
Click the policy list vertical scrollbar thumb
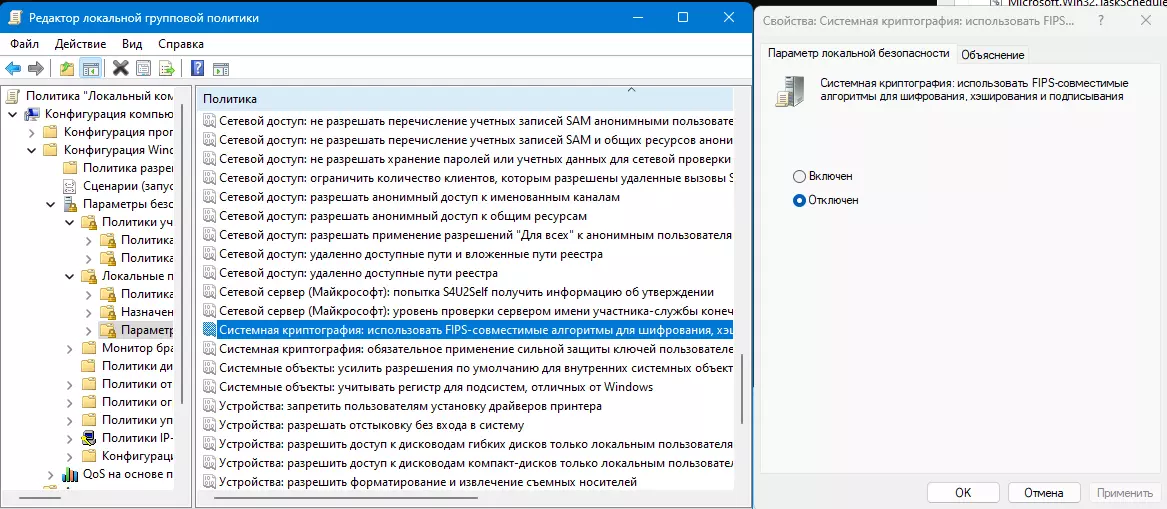tap(741, 388)
